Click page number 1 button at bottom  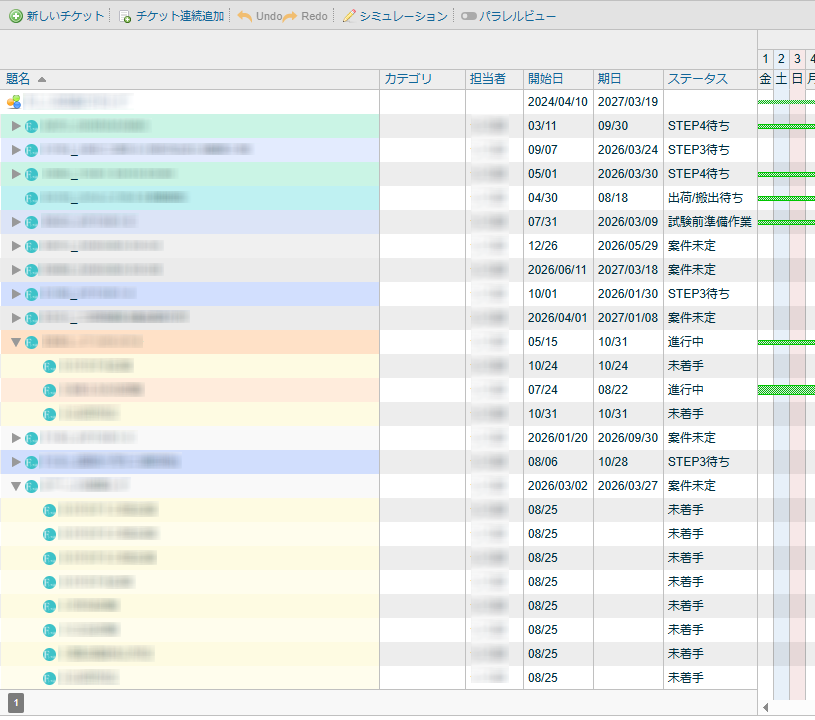pos(17,703)
